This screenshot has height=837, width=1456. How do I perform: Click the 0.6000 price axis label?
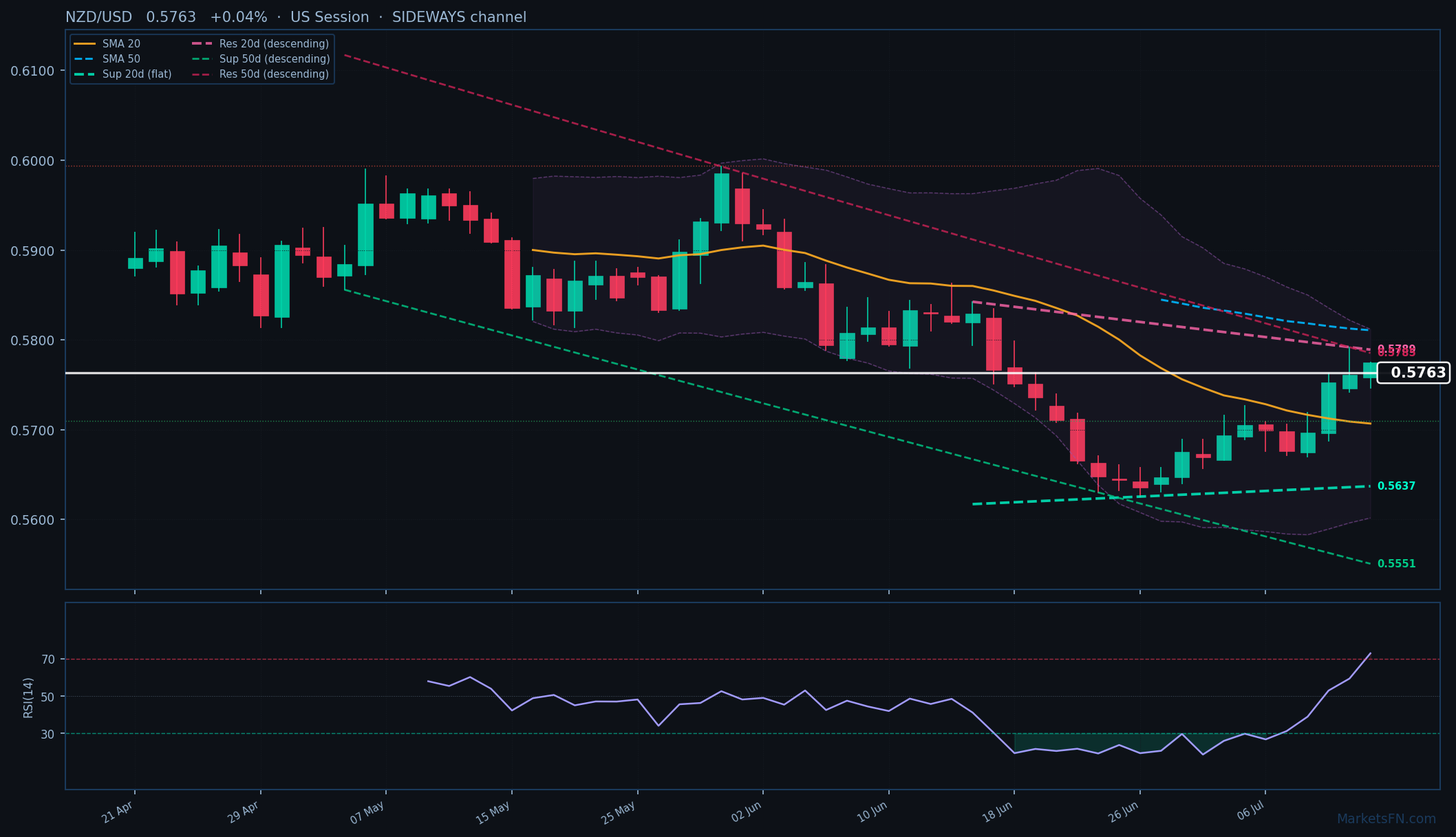click(32, 161)
